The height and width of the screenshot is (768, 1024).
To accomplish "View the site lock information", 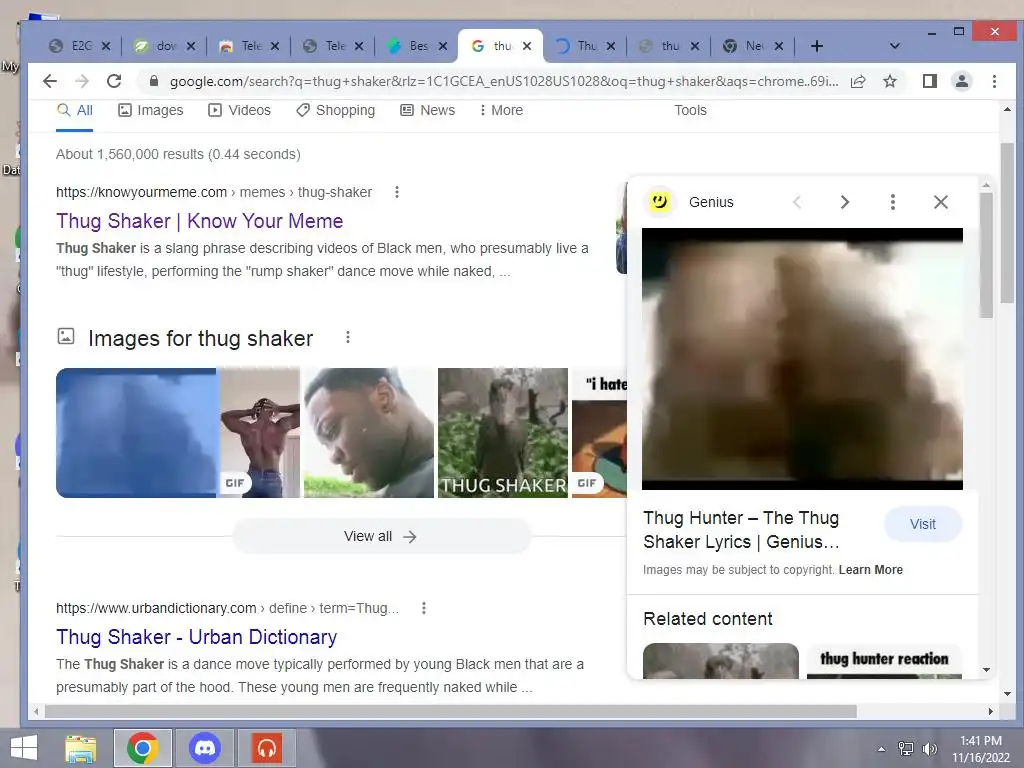I will (x=154, y=81).
